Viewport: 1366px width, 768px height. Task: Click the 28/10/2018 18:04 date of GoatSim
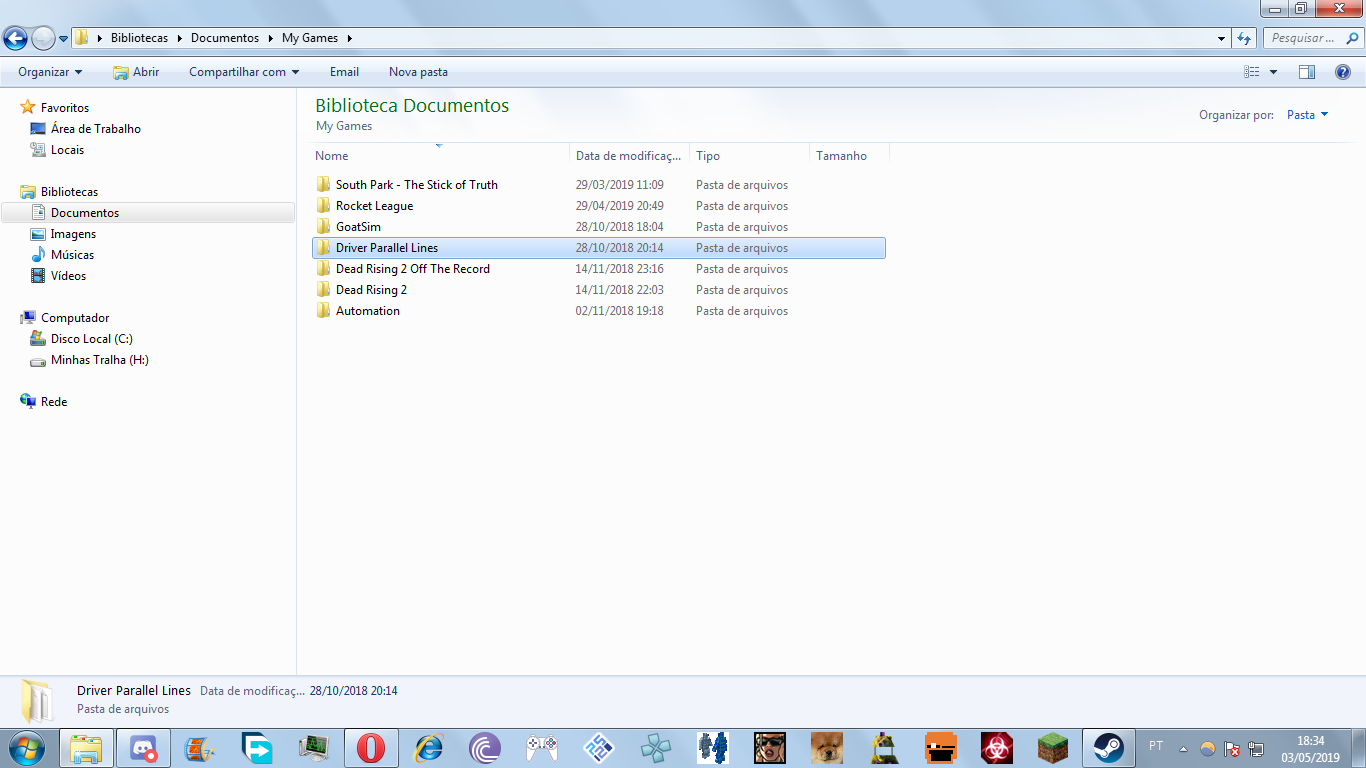[x=620, y=227]
